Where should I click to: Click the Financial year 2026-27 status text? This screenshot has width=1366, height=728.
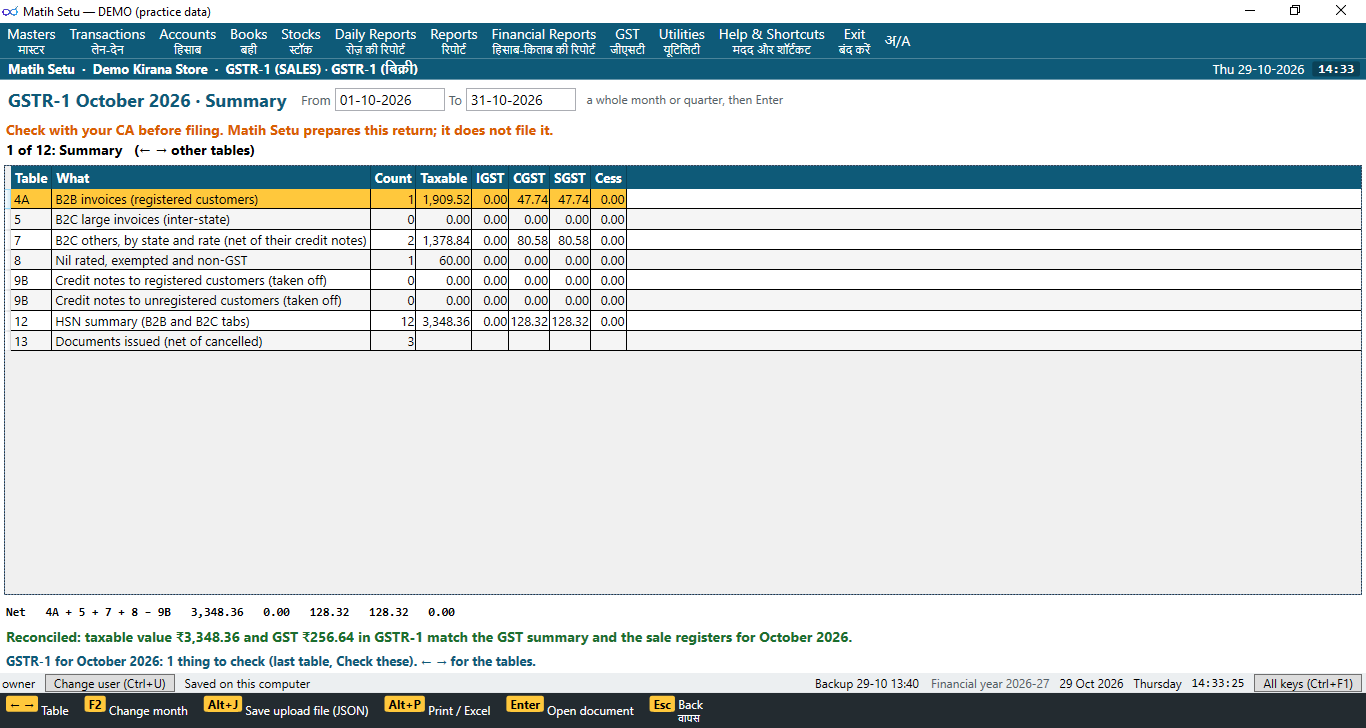tap(990, 684)
